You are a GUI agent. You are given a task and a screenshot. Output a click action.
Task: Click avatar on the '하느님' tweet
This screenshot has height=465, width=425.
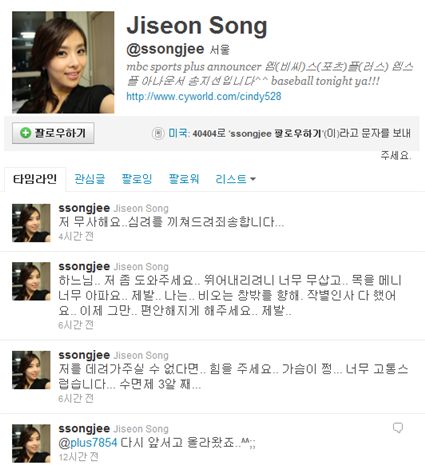pyautogui.click(x=31, y=281)
